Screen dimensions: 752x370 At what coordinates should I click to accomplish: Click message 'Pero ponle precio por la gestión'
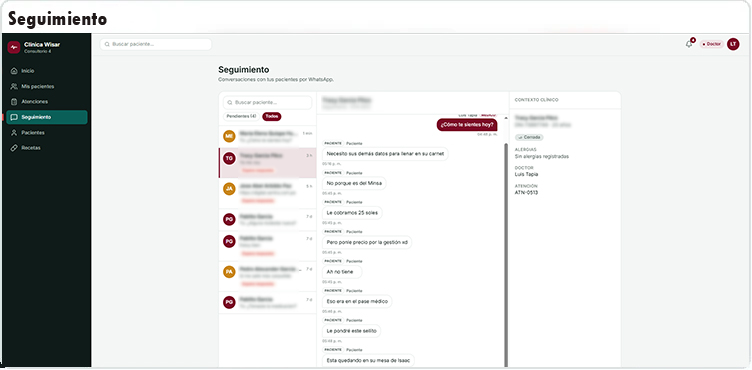point(367,242)
